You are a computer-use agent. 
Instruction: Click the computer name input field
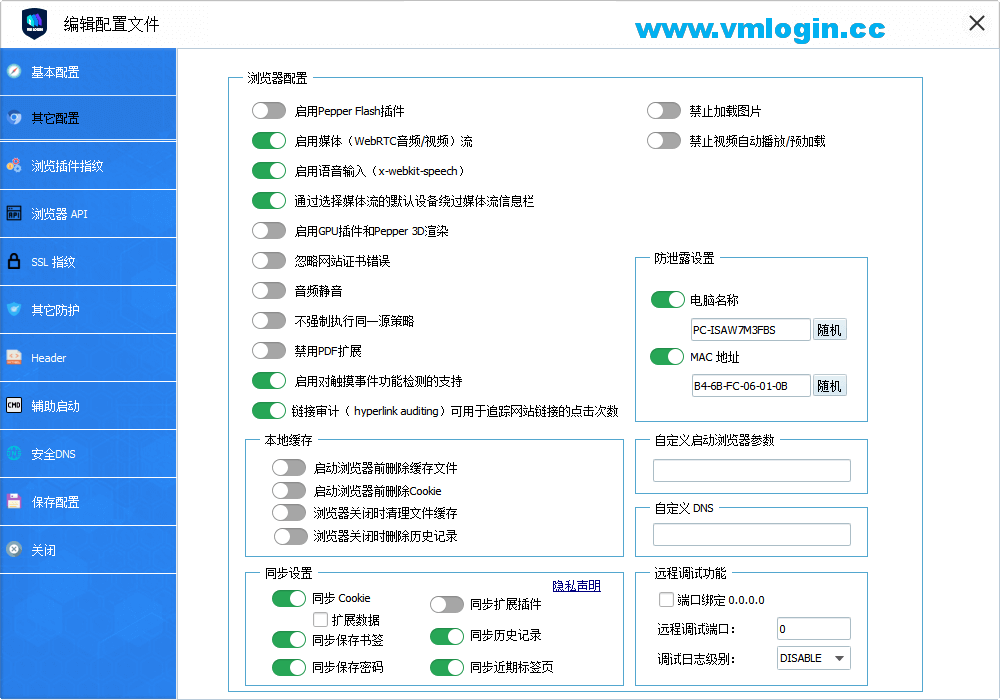coord(751,330)
